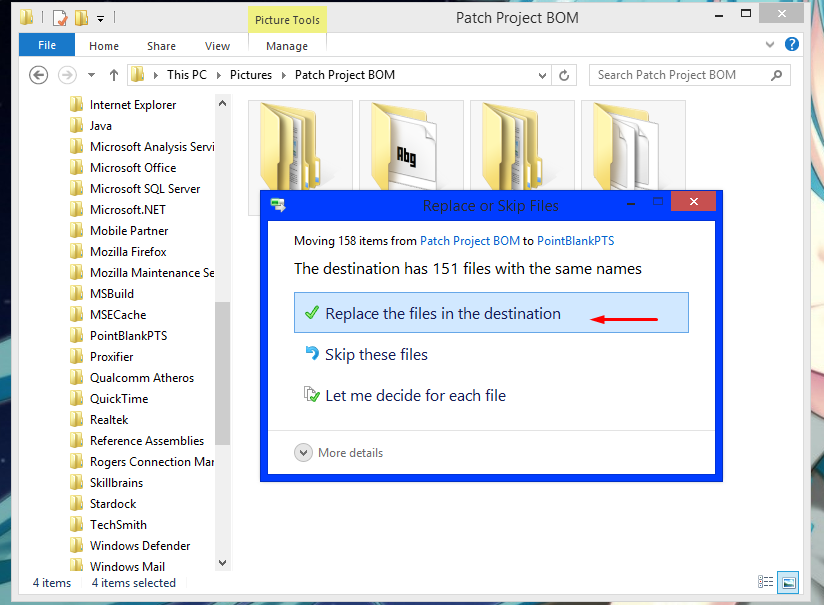Switch to Large thumbnails view in the status bar

click(788, 582)
